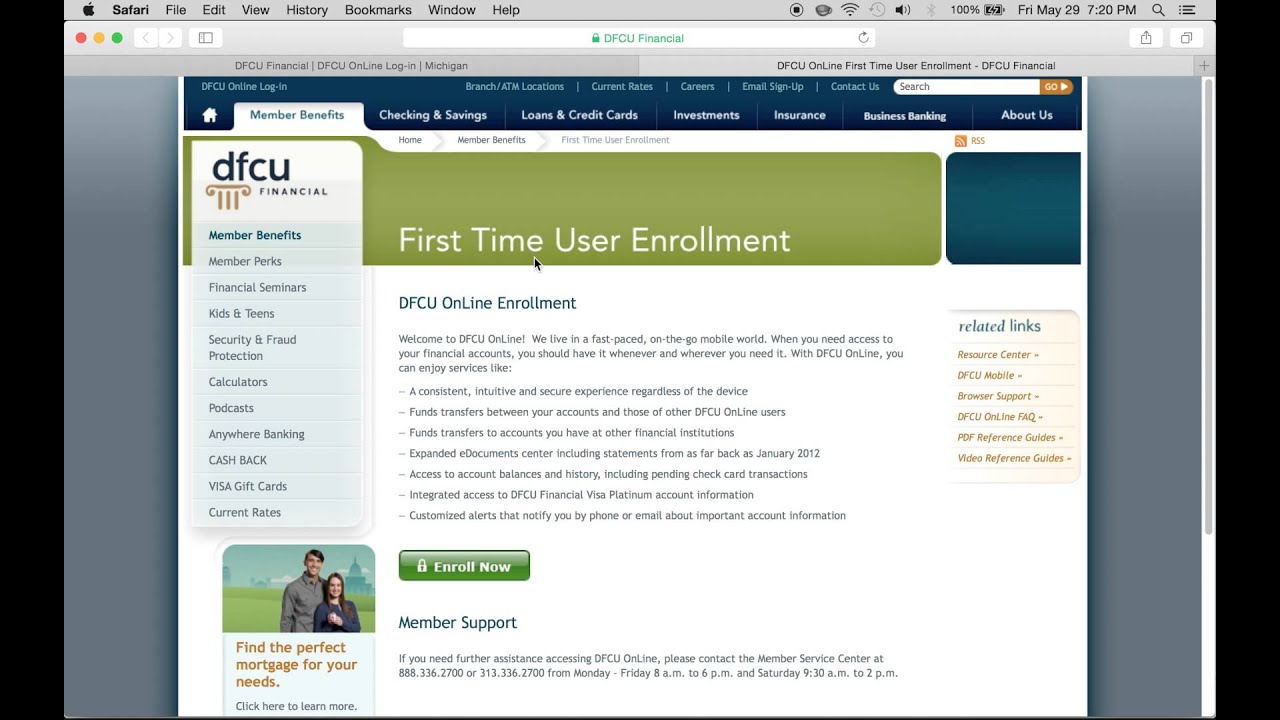The image size is (1280, 720).
Task: Click the Safari share icon
Action: pyautogui.click(x=1146, y=38)
